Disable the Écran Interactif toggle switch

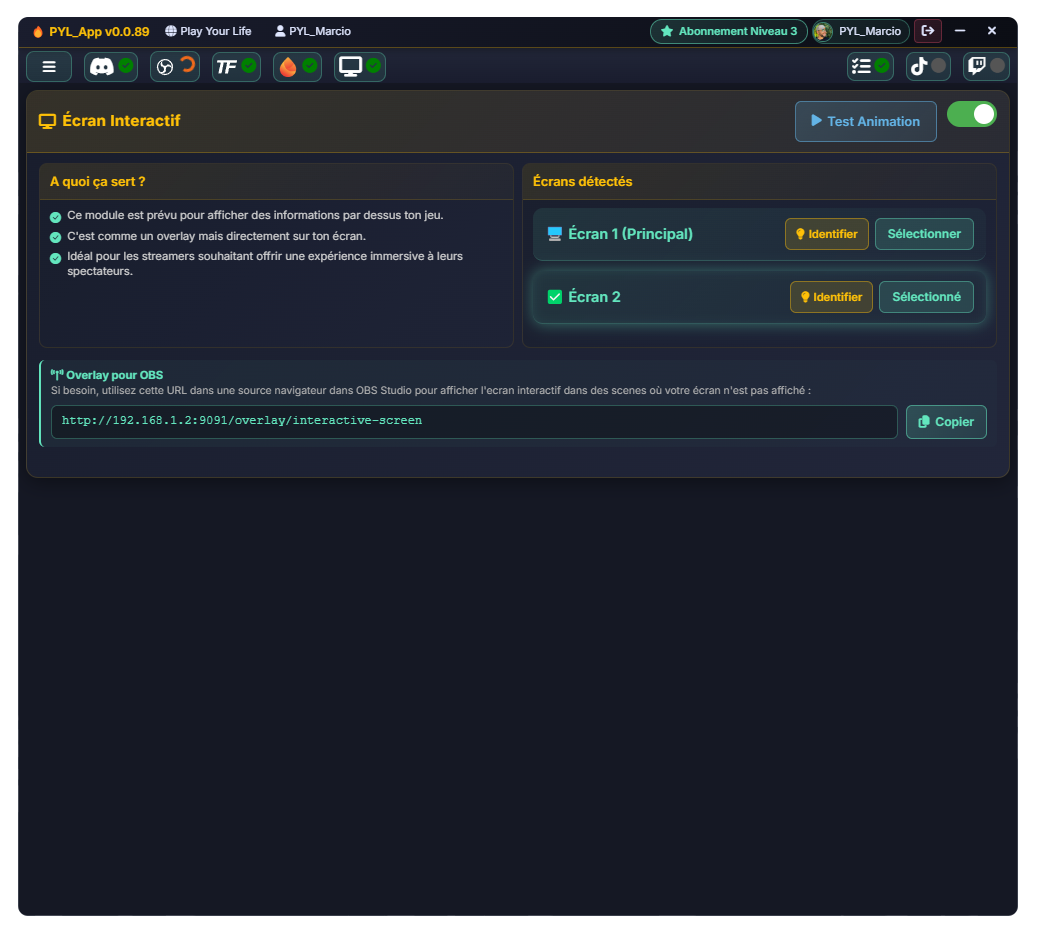click(971, 115)
